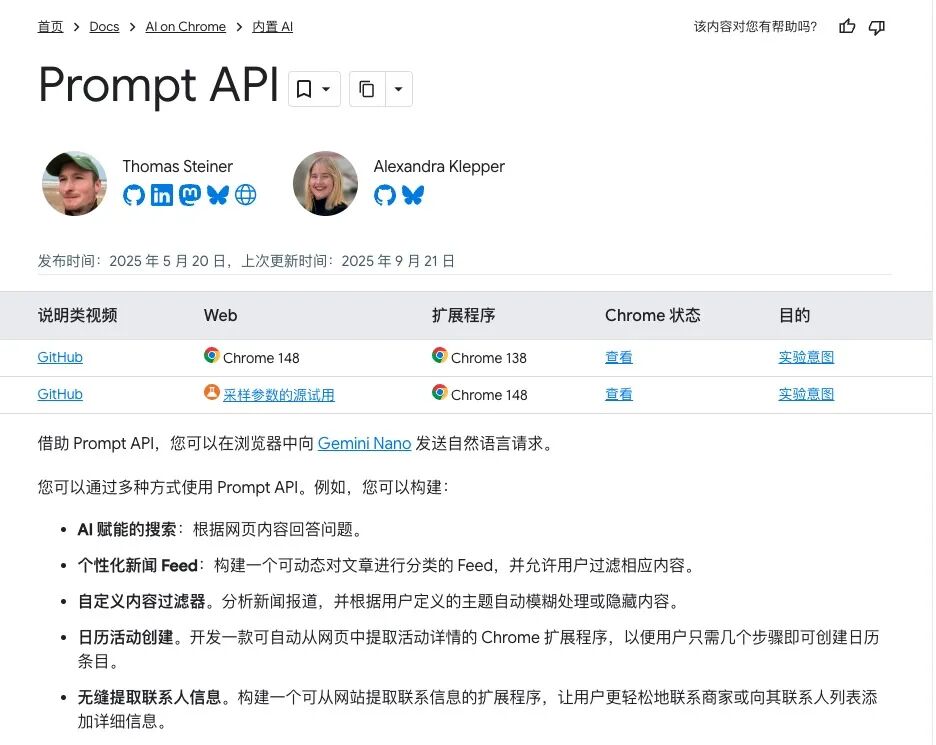Expand the dropdown arrow beside copy button
Image resolution: width=936 pixels, height=745 pixels.
tap(399, 89)
